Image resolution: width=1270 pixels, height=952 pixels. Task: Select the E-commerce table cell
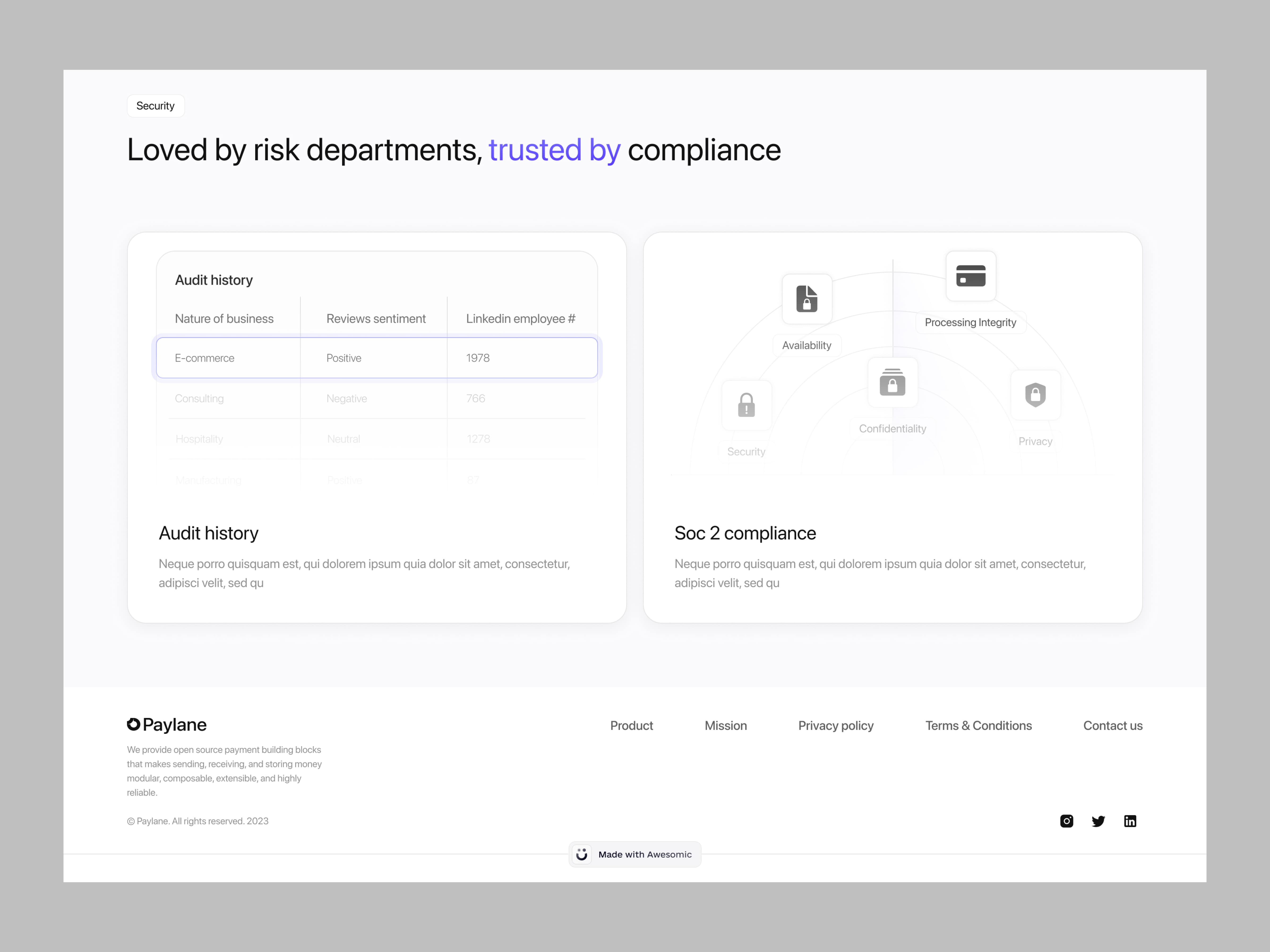[x=228, y=358]
